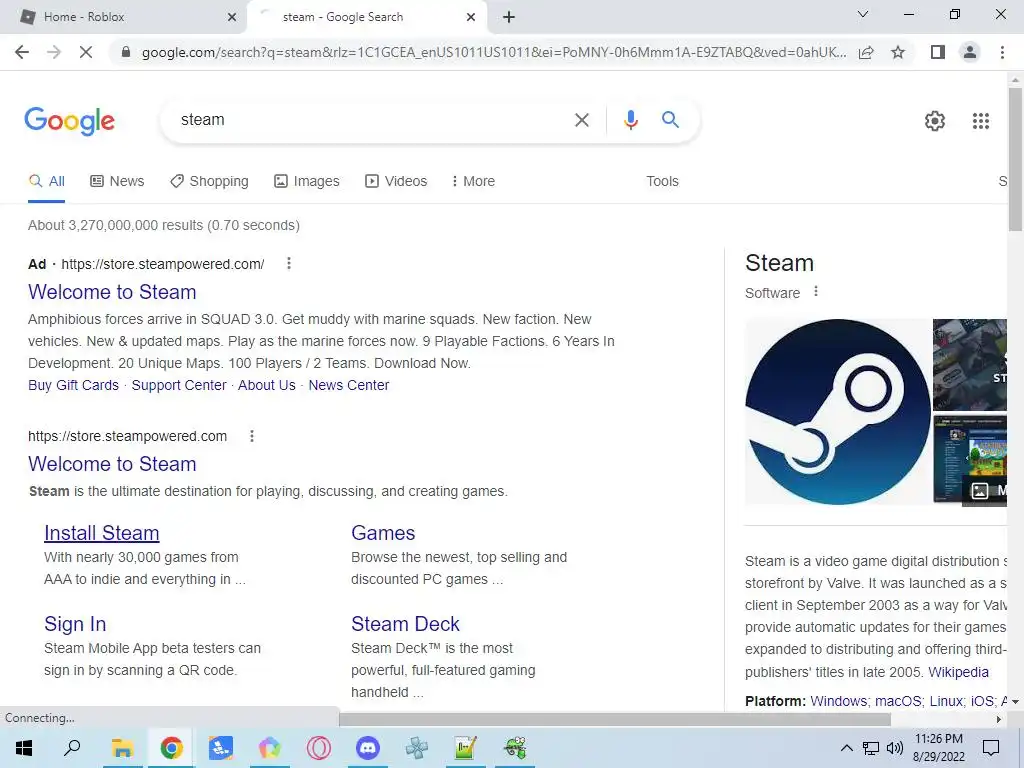Open About Us link
1024x768 pixels.
pos(266,385)
